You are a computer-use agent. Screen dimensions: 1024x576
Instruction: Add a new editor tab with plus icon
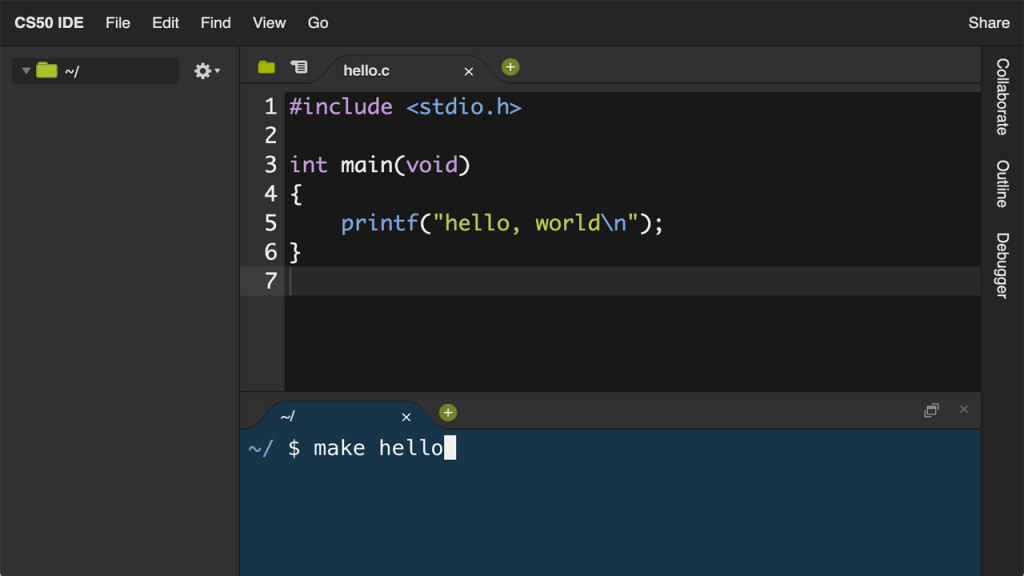510,67
